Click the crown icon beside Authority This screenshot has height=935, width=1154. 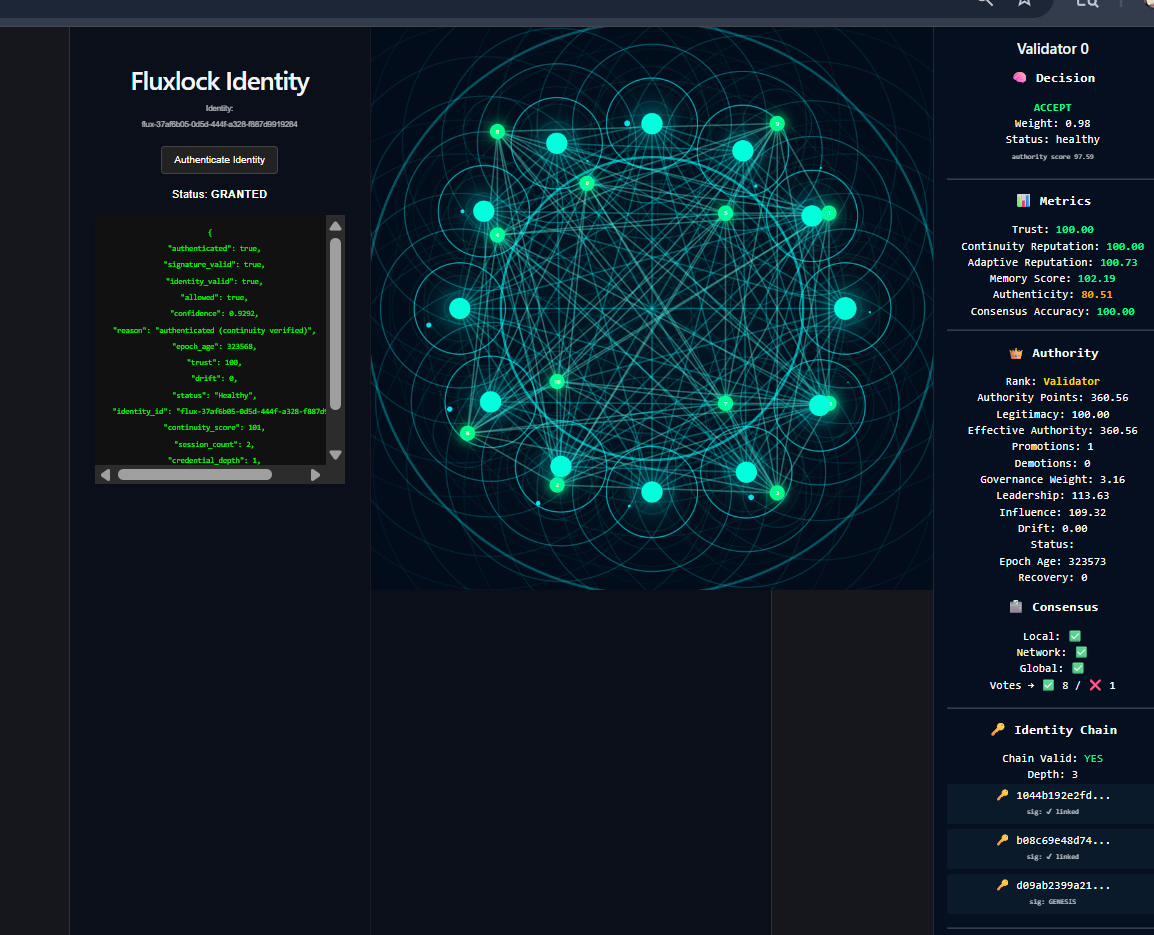(x=1016, y=353)
